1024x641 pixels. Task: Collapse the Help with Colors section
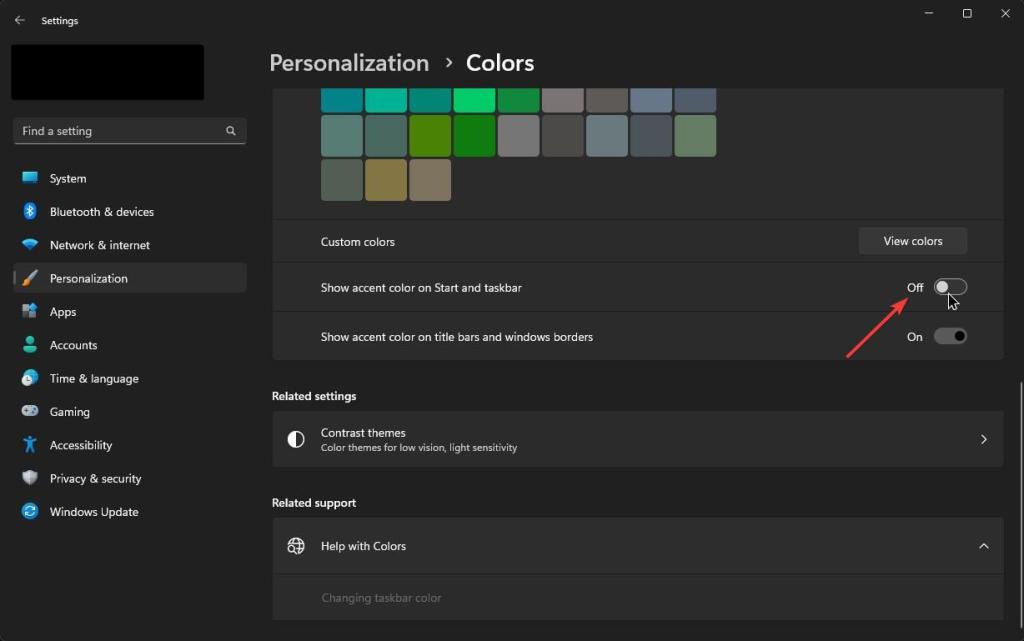(x=983, y=546)
